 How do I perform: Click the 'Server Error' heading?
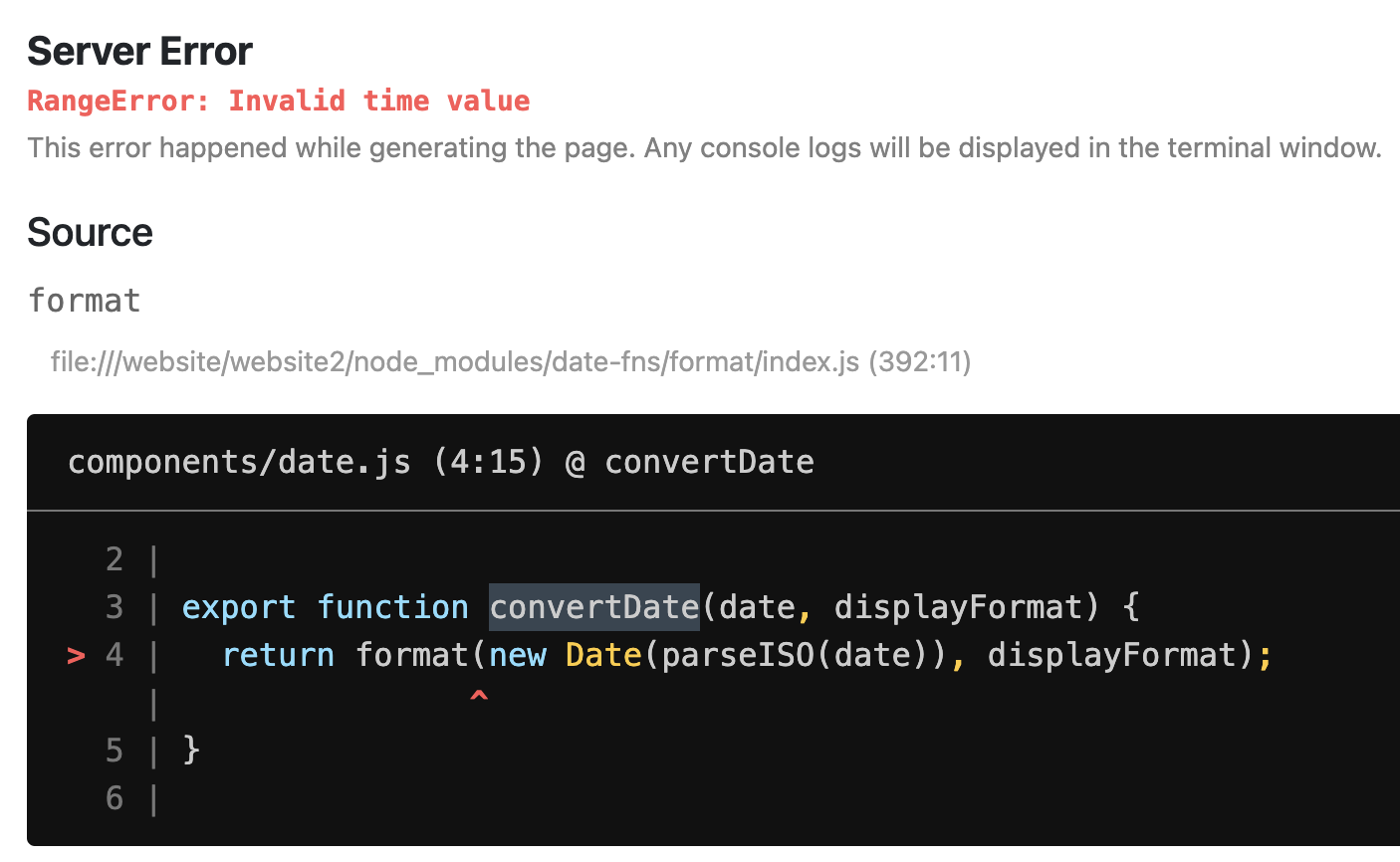coord(140,51)
